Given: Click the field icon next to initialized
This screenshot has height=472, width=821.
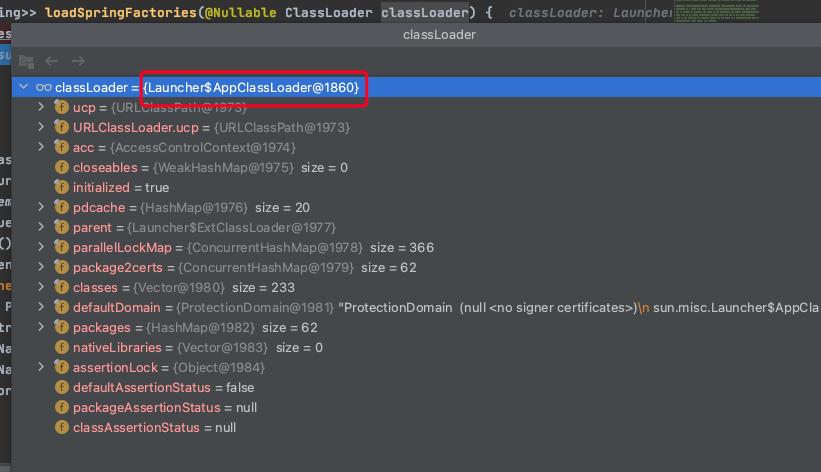Looking at the screenshot, I should [x=62, y=188].
